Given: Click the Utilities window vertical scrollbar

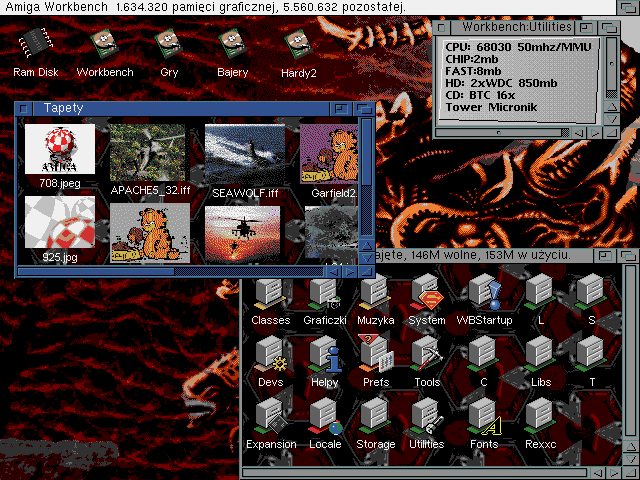Looking at the screenshot, I should [611, 68].
